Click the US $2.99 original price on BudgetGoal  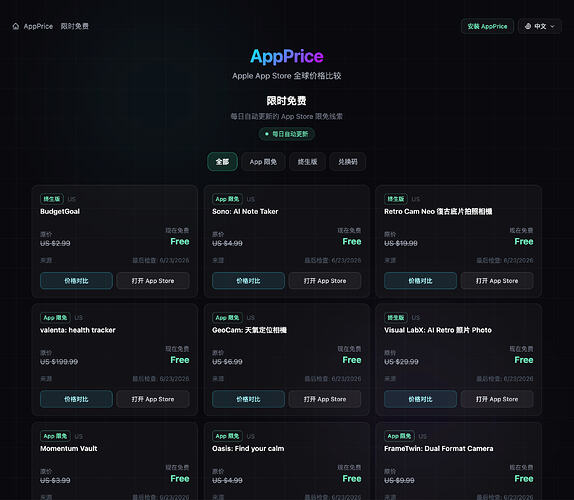(55, 243)
